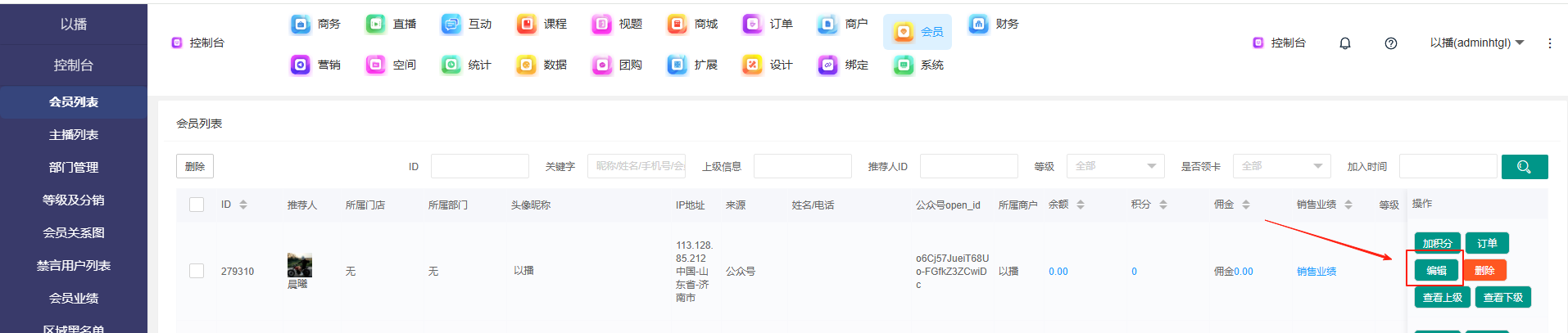Viewport: 1568px width, 333px height.
Task: Click the green search magnifier button
Action: [1524, 167]
